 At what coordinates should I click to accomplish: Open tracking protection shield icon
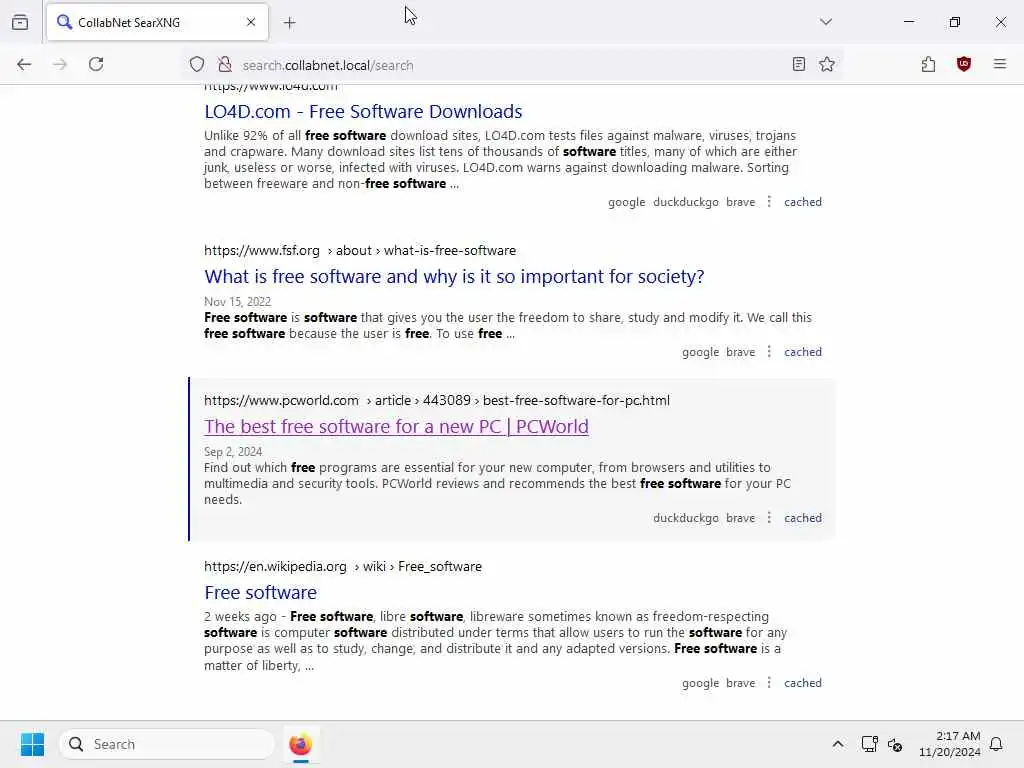coord(197,64)
